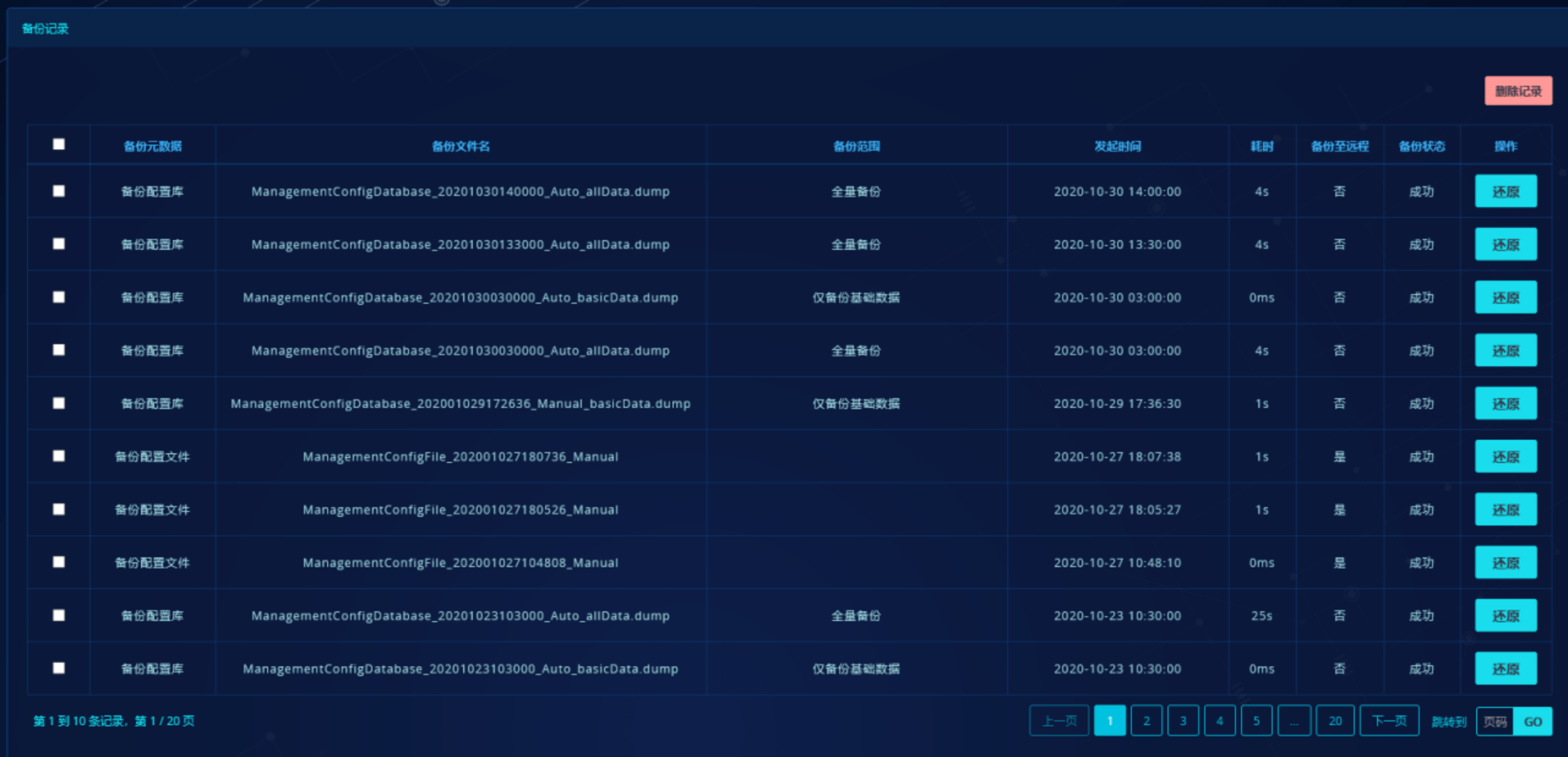Click the 上一页 previous page button

click(1059, 721)
